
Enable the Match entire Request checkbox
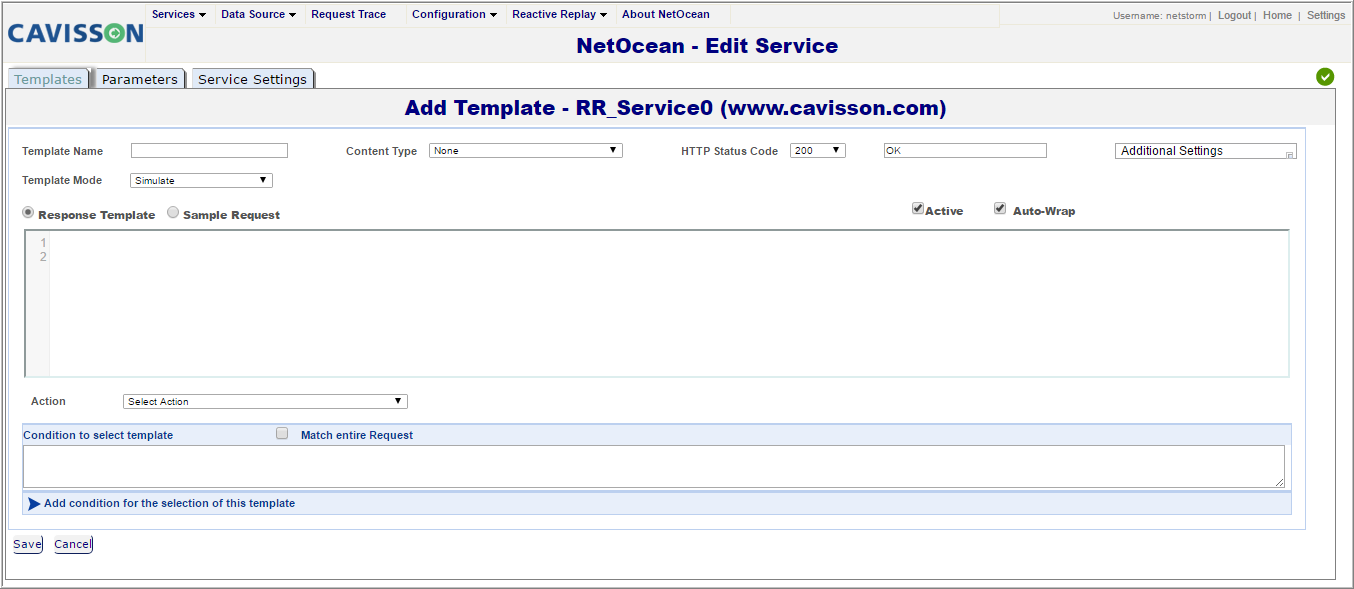pyautogui.click(x=282, y=434)
